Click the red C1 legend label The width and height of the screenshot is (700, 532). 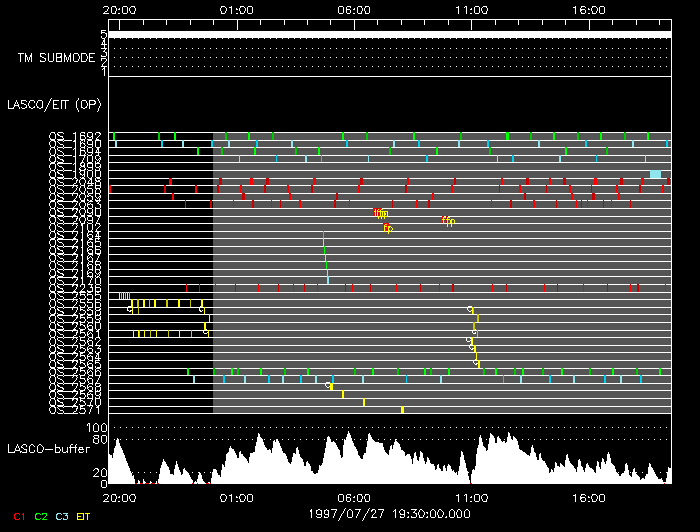[19, 516]
